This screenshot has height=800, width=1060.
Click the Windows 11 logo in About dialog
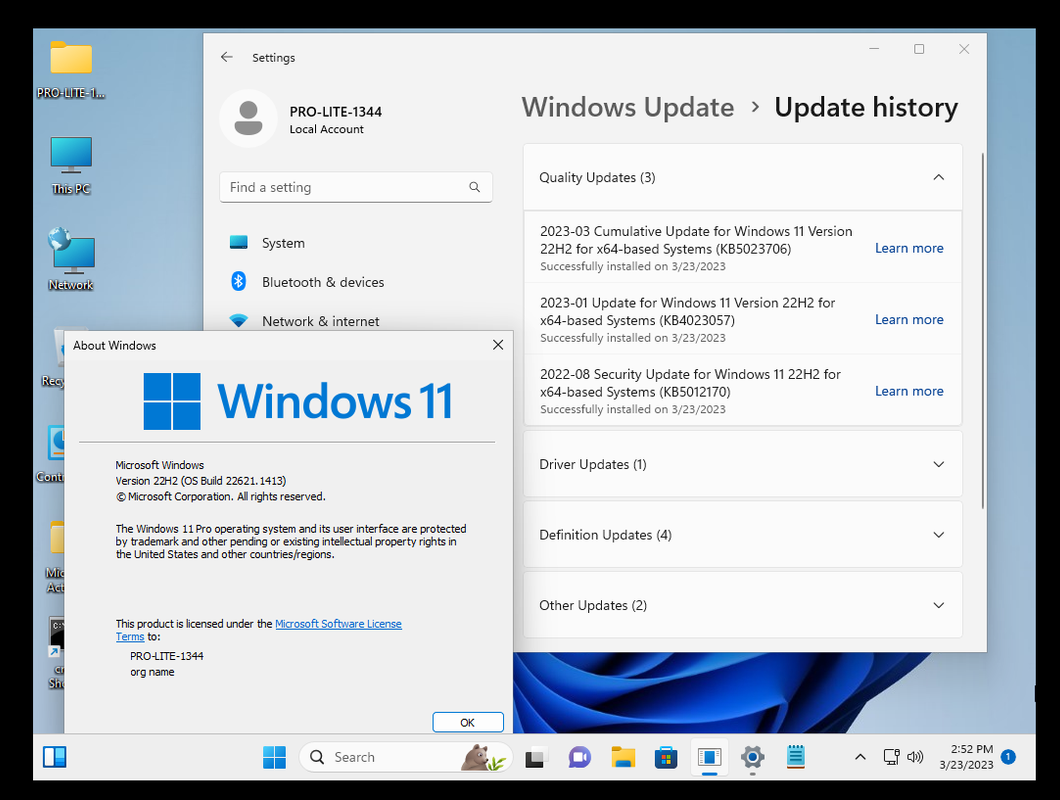pos(298,401)
